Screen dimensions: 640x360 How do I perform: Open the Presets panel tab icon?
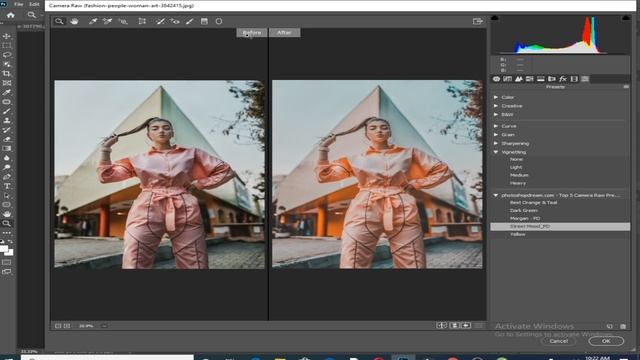point(585,79)
